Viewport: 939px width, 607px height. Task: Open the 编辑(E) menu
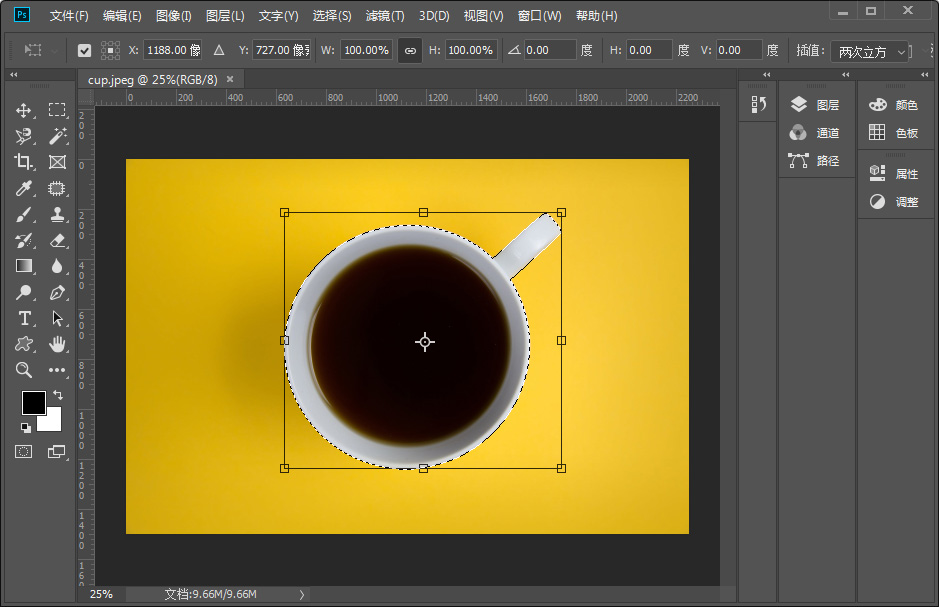point(122,16)
